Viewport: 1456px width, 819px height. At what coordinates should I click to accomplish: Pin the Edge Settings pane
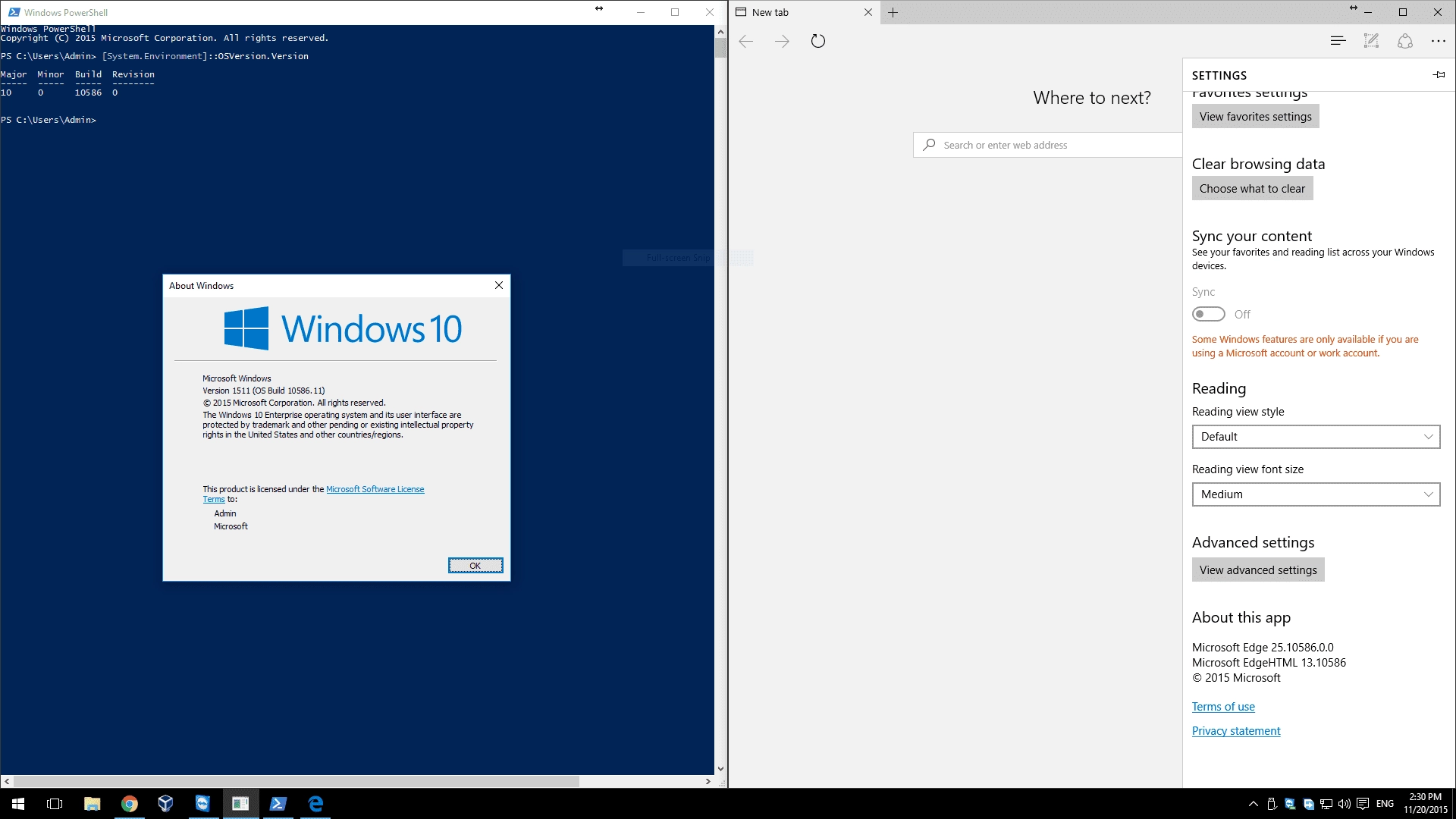coord(1439,74)
